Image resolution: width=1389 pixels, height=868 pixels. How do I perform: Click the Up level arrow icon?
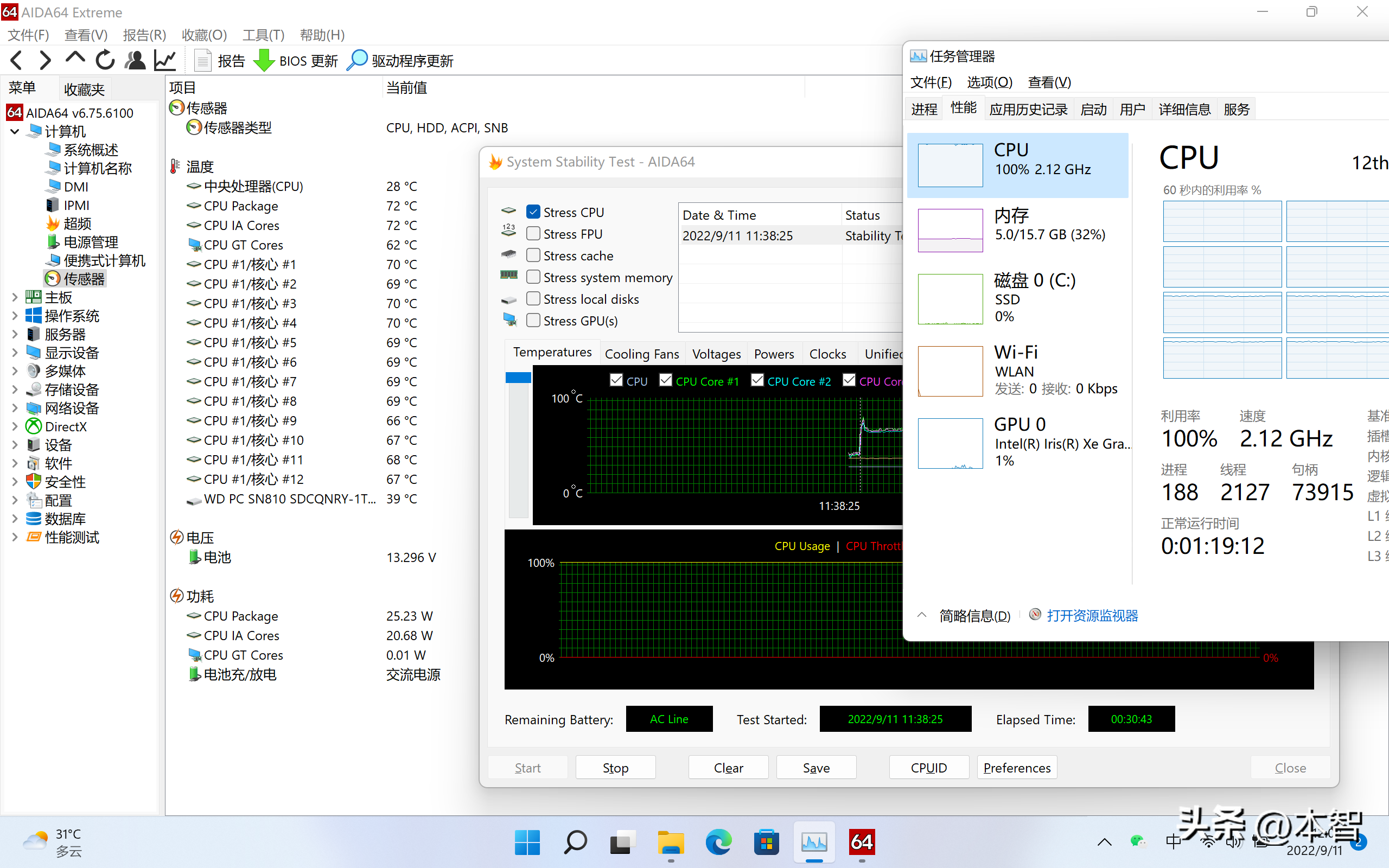pos(75,59)
